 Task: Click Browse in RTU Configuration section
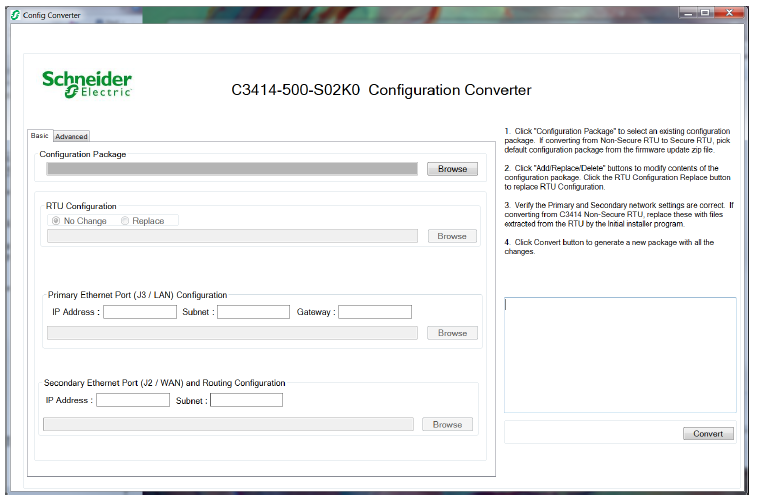coord(452,236)
